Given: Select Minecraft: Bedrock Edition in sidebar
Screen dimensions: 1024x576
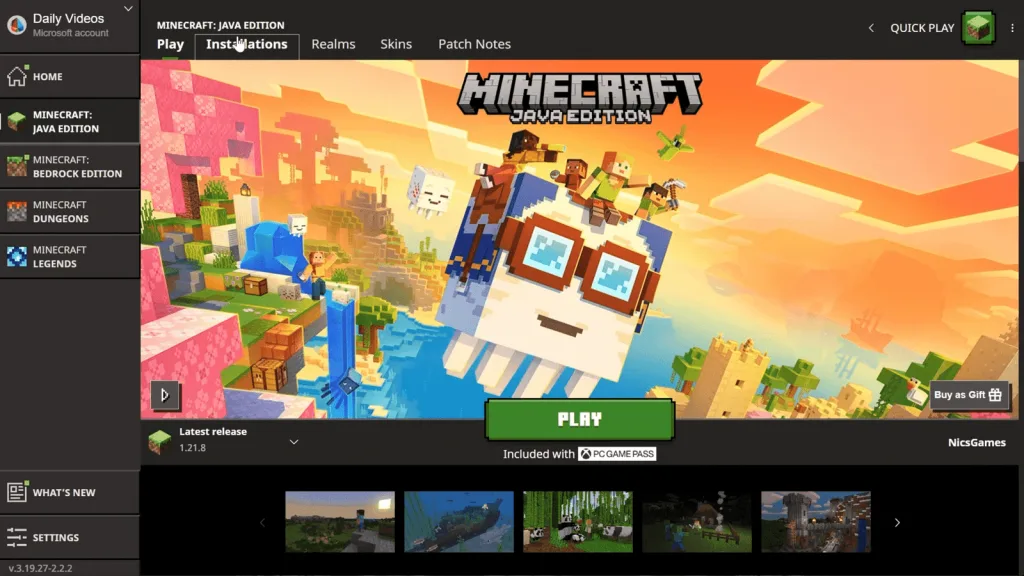Looking at the screenshot, I should [x=70, y=167].
